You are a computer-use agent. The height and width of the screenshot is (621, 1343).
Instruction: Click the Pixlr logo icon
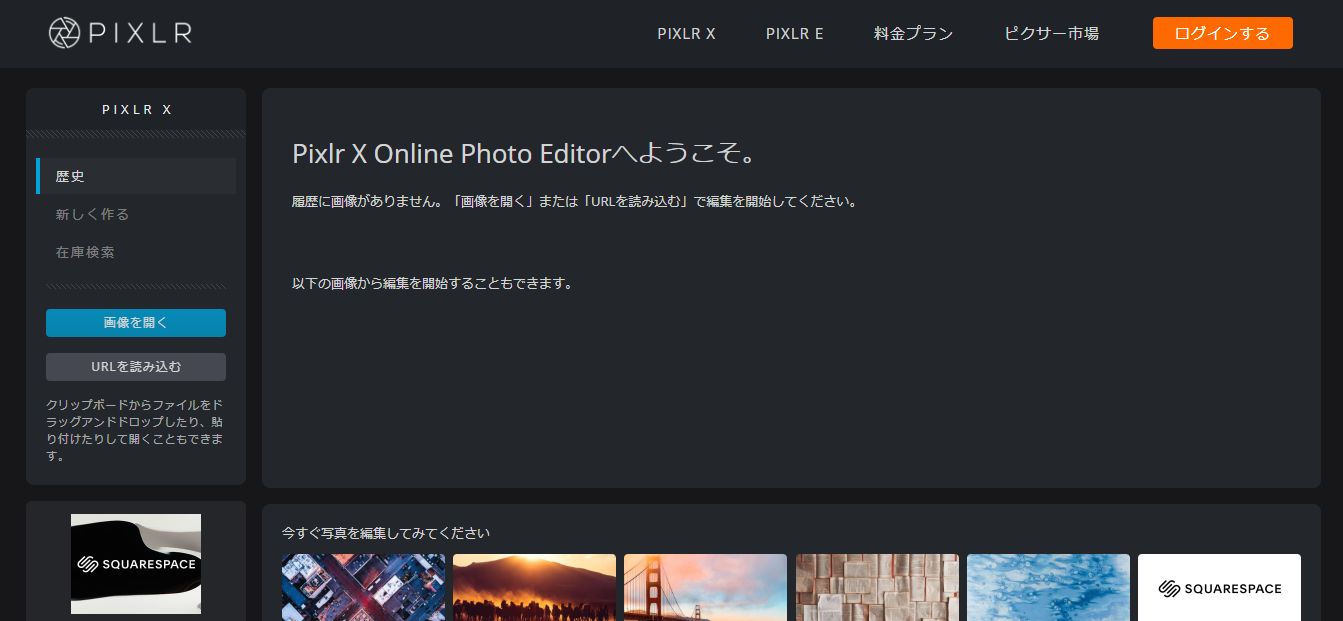tap(65, 33)
